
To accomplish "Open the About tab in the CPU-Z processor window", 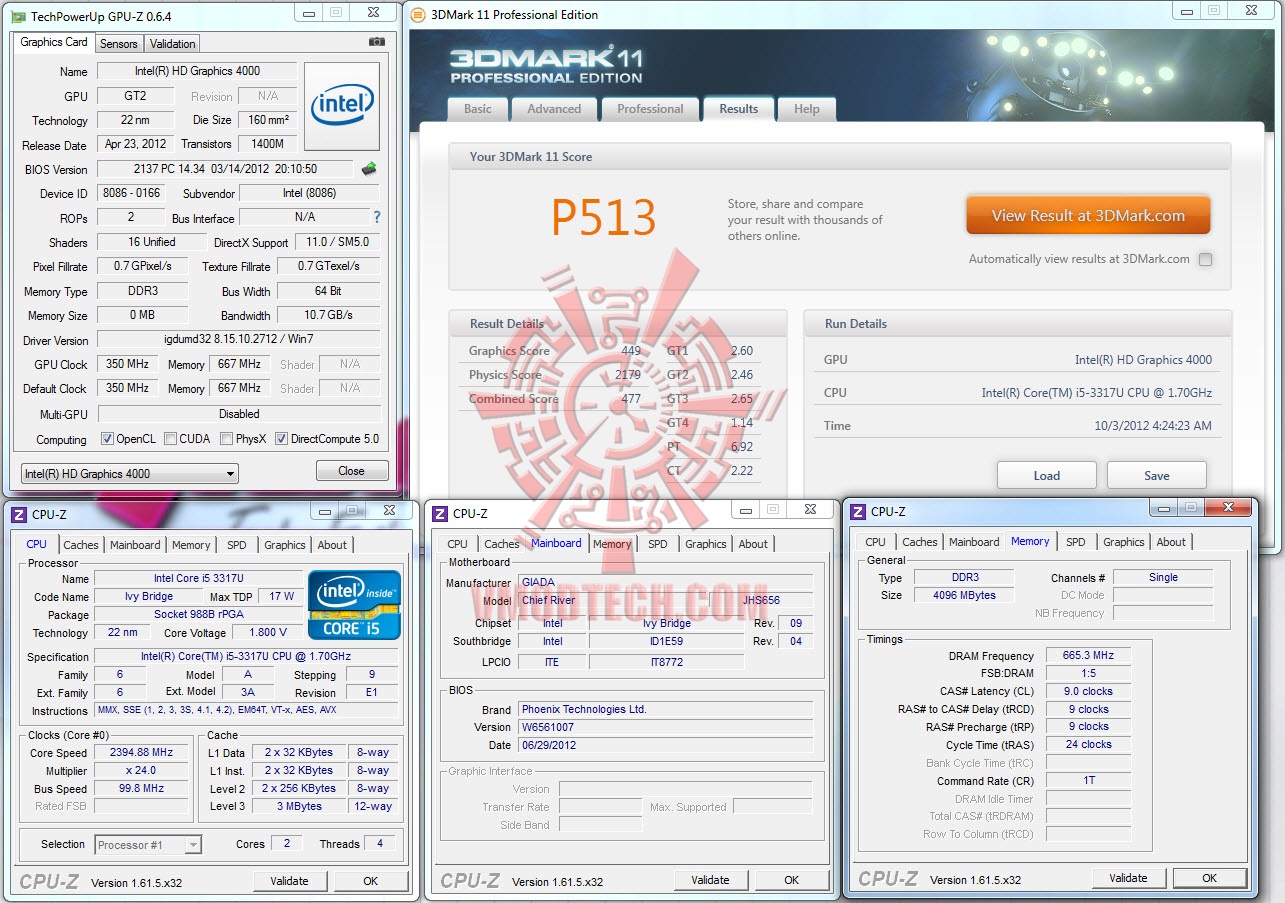I will [332, 545].
